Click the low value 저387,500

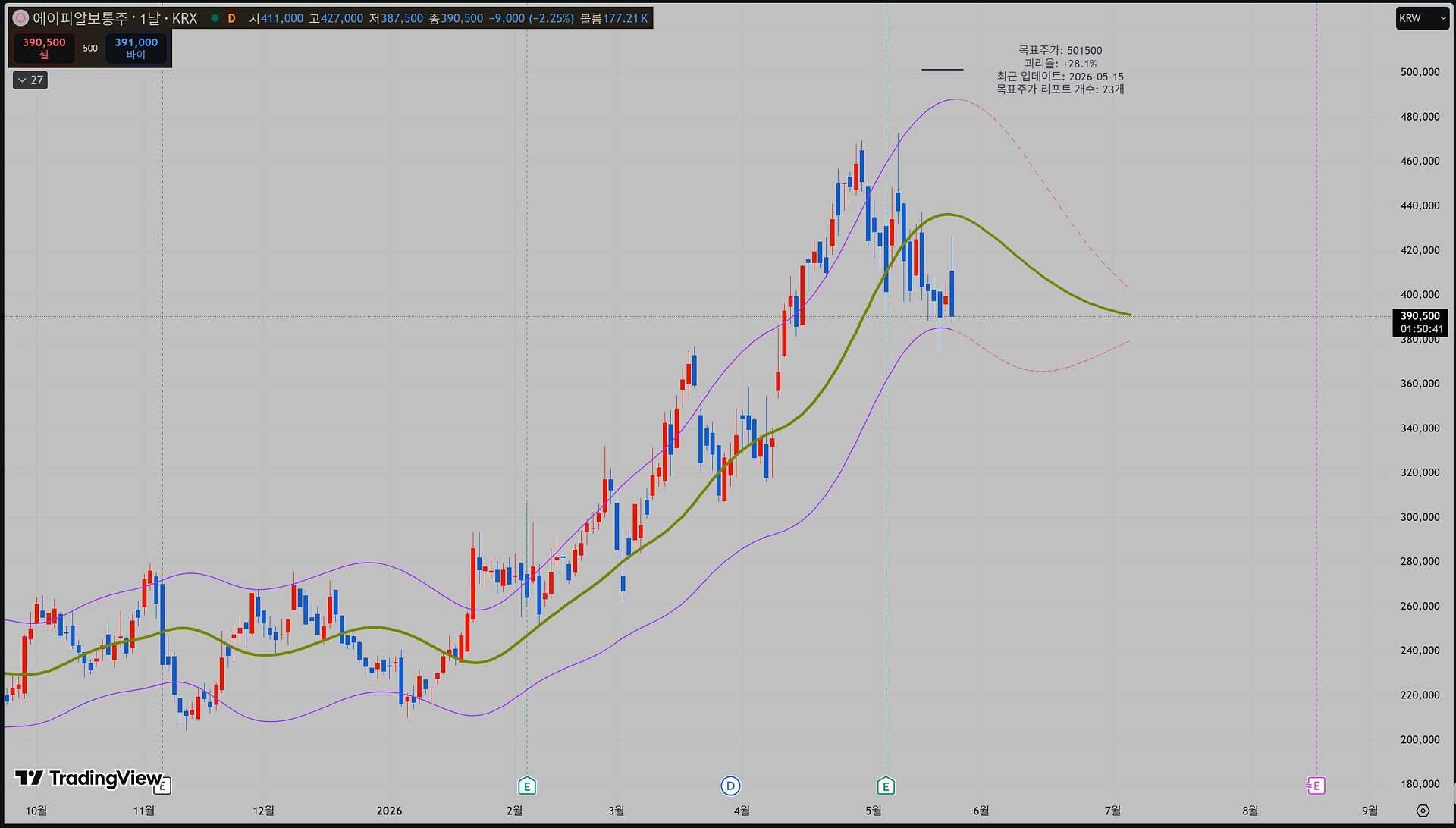396,18
